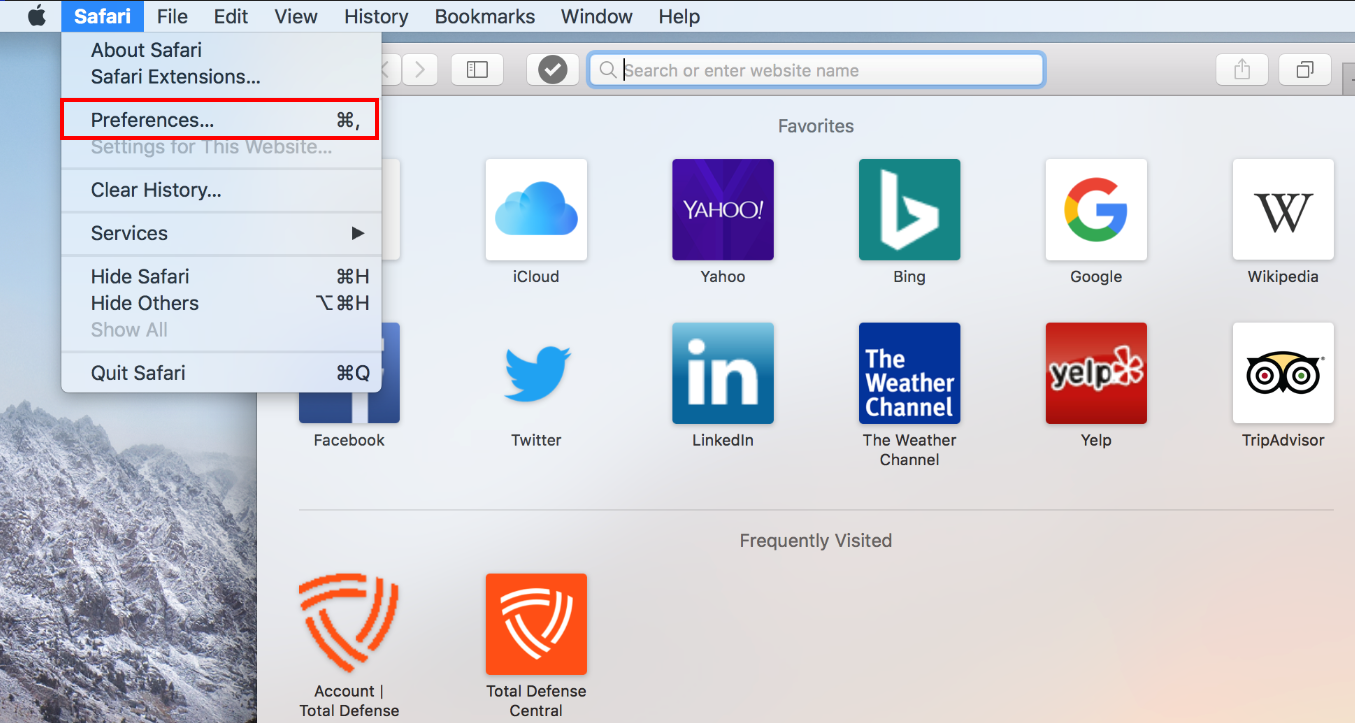The height and width of the screenshot is (723, 1355).
Task: Focus the search or website name field
Action: 816,70
